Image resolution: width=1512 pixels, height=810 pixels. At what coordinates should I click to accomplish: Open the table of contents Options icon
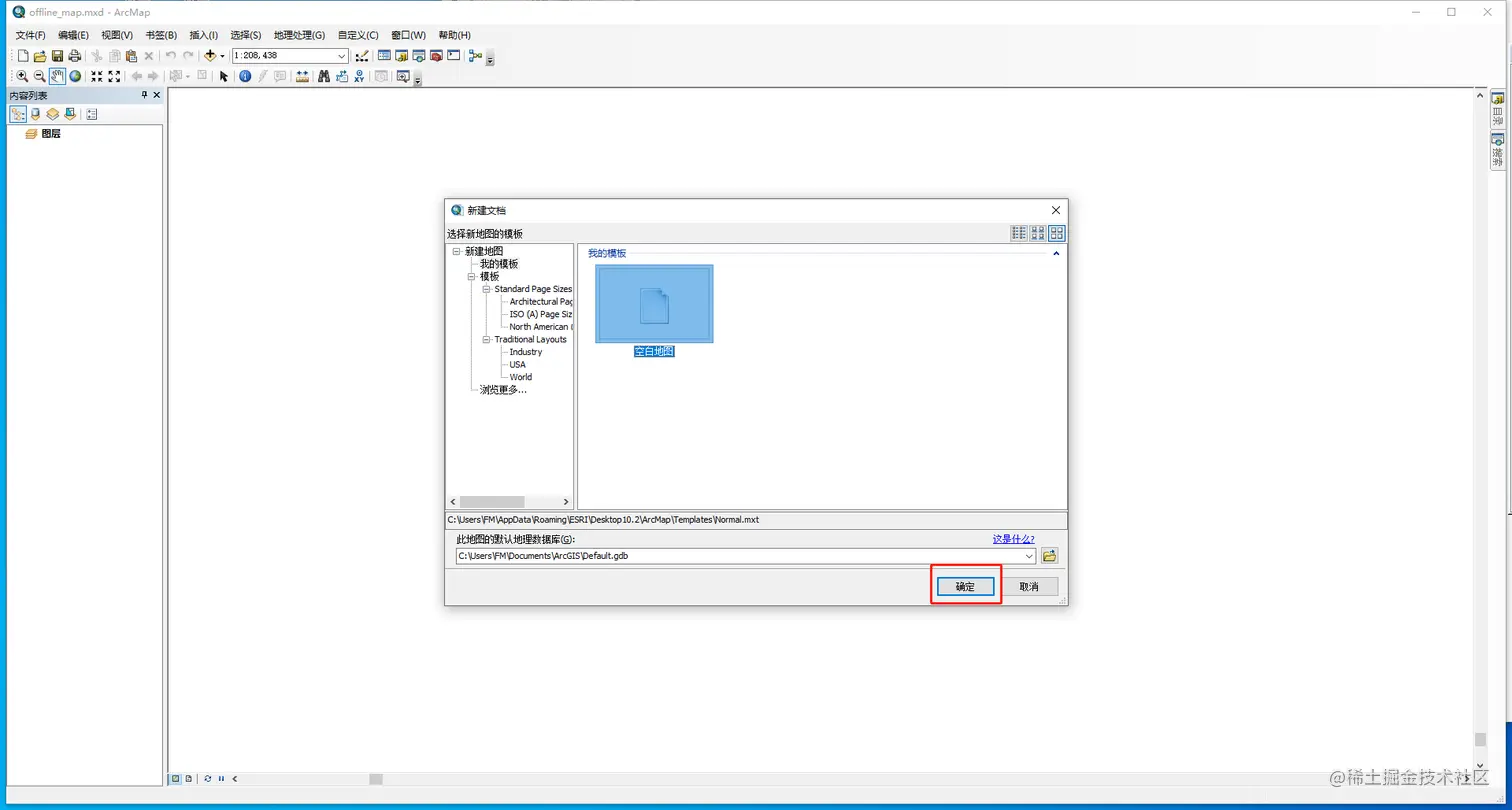pyautogui.click(x=91, y=115)
